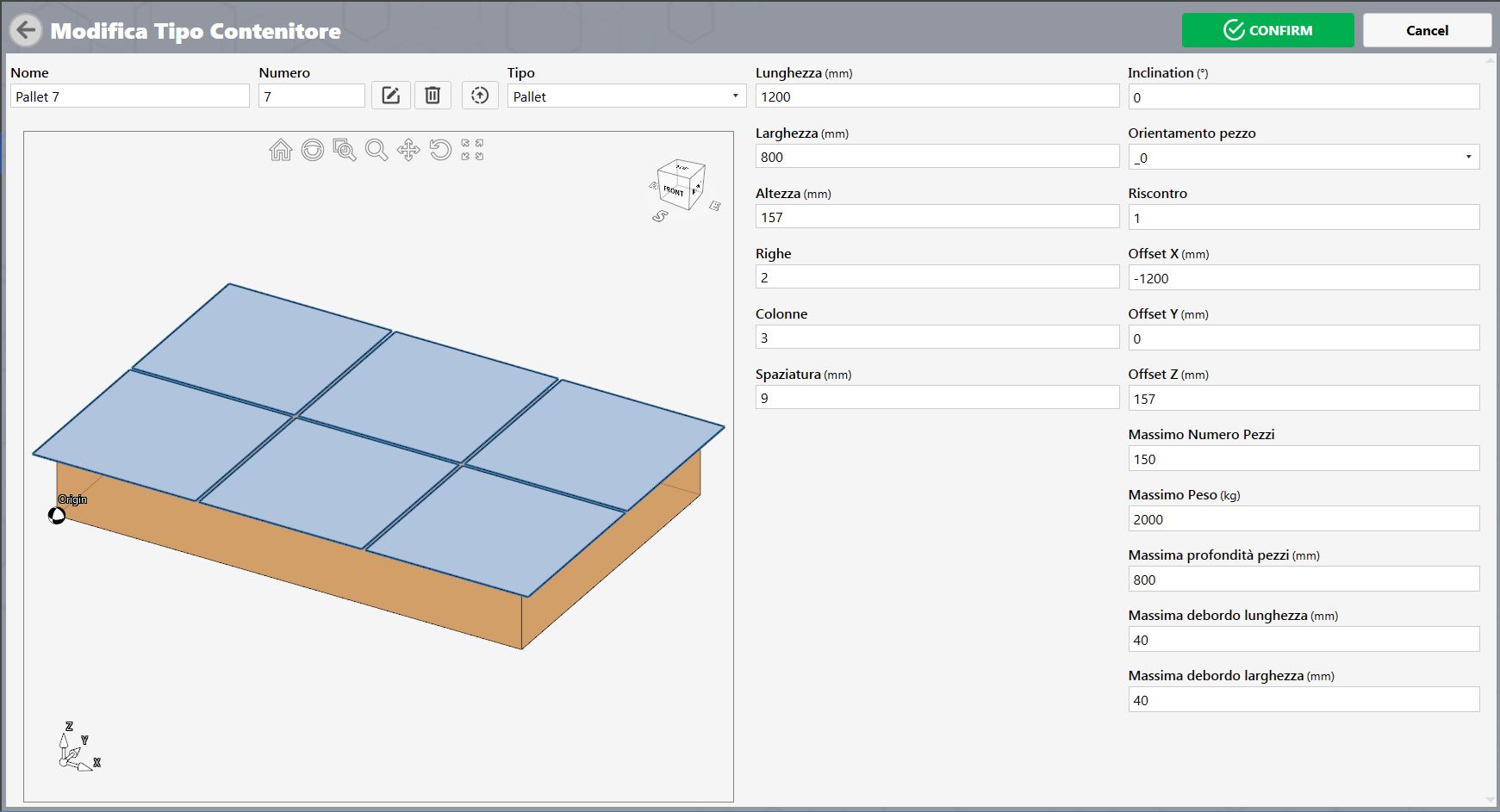
Task: Click the Riscontro input field
Action: pyautogui.click(x=1304, y=217)
